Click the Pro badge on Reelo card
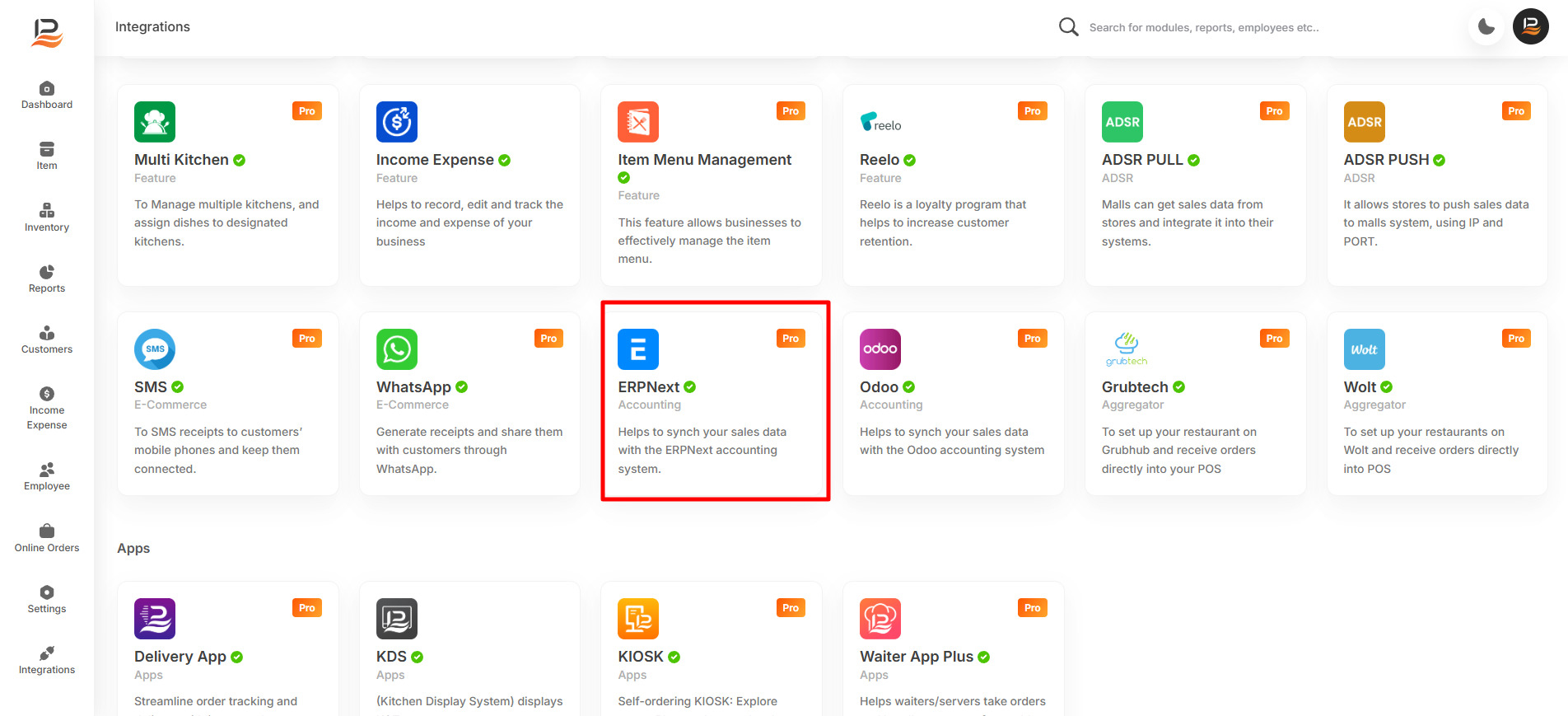1568x716 pixels. click(x=1032, y=111)
